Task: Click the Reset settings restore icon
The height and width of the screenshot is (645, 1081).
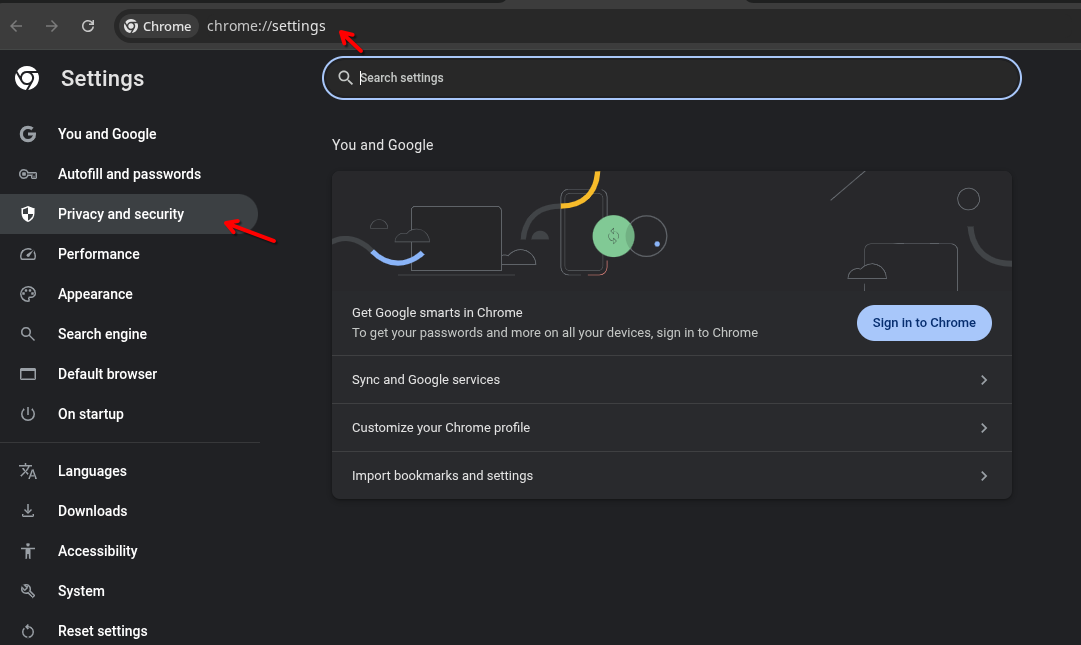Action: click(x=28, y=631)
